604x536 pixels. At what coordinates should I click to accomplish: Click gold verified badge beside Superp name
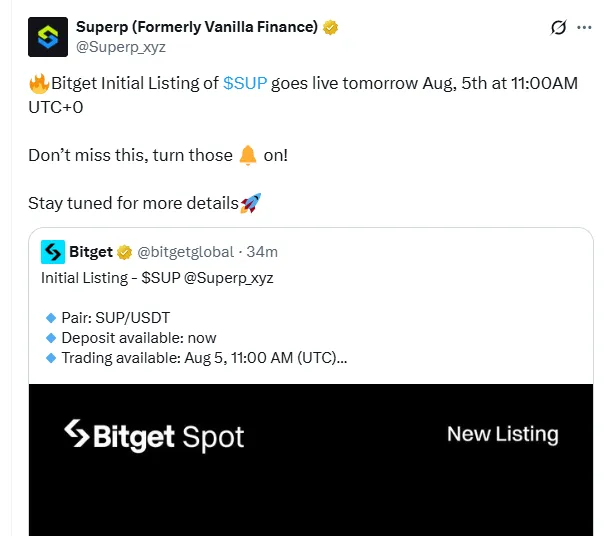coord(330,27)
